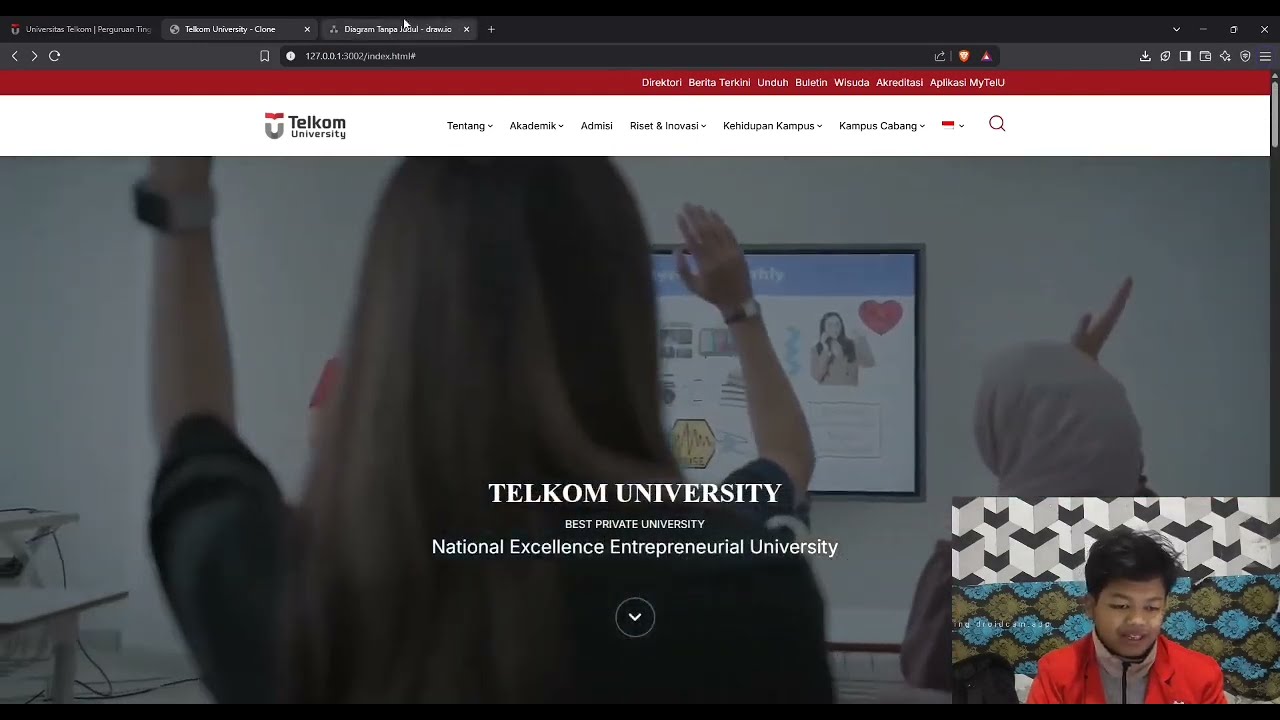
Task: Open Leo AI sparkle icon
Action: (x=1225, y=56)
